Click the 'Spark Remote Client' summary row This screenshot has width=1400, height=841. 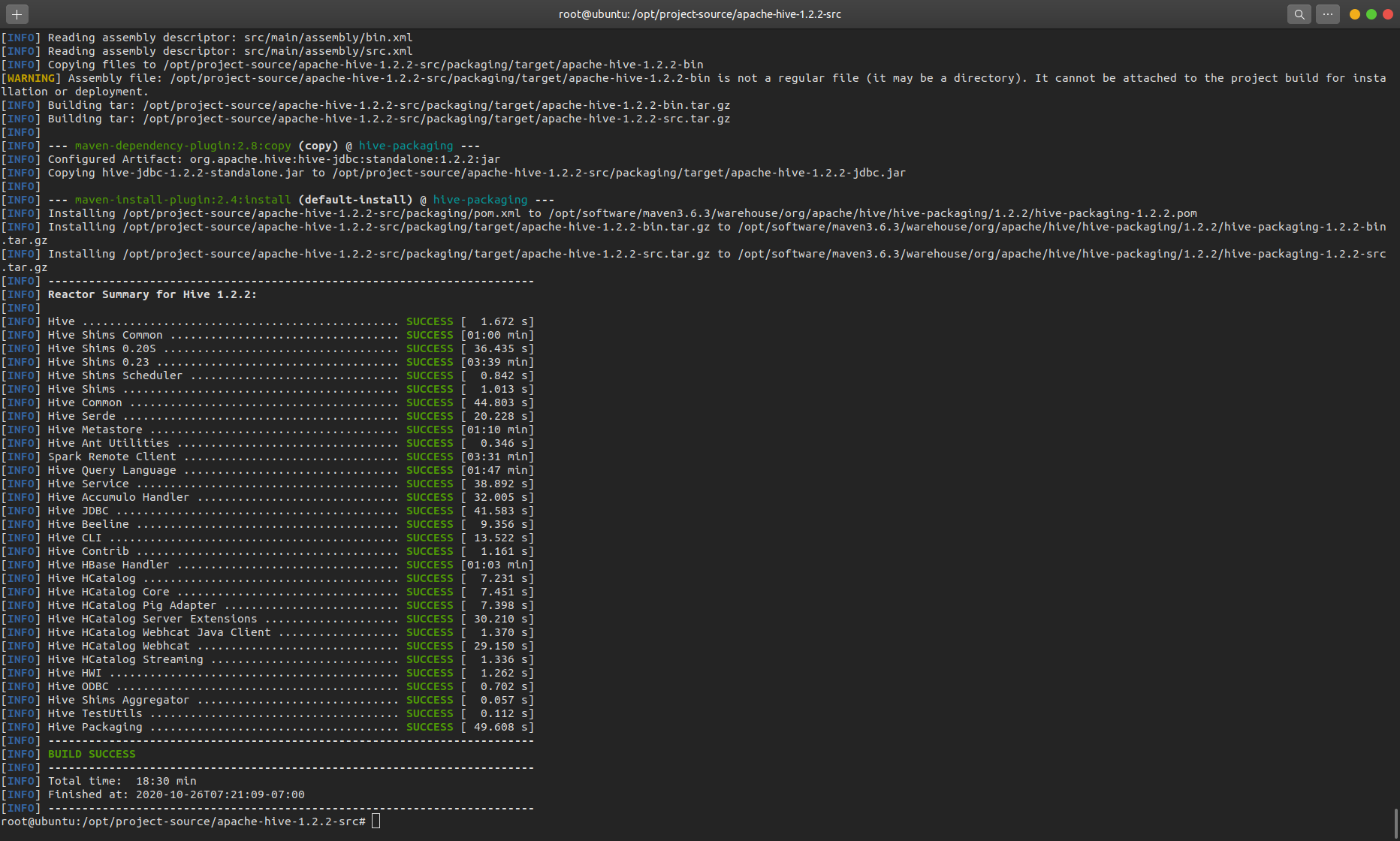pos(268,457)
